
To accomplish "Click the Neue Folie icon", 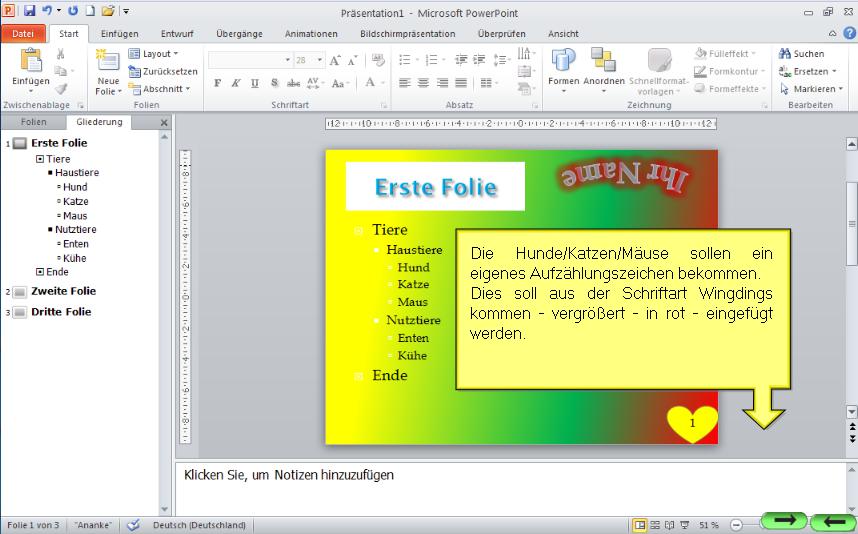I will 107,62.
